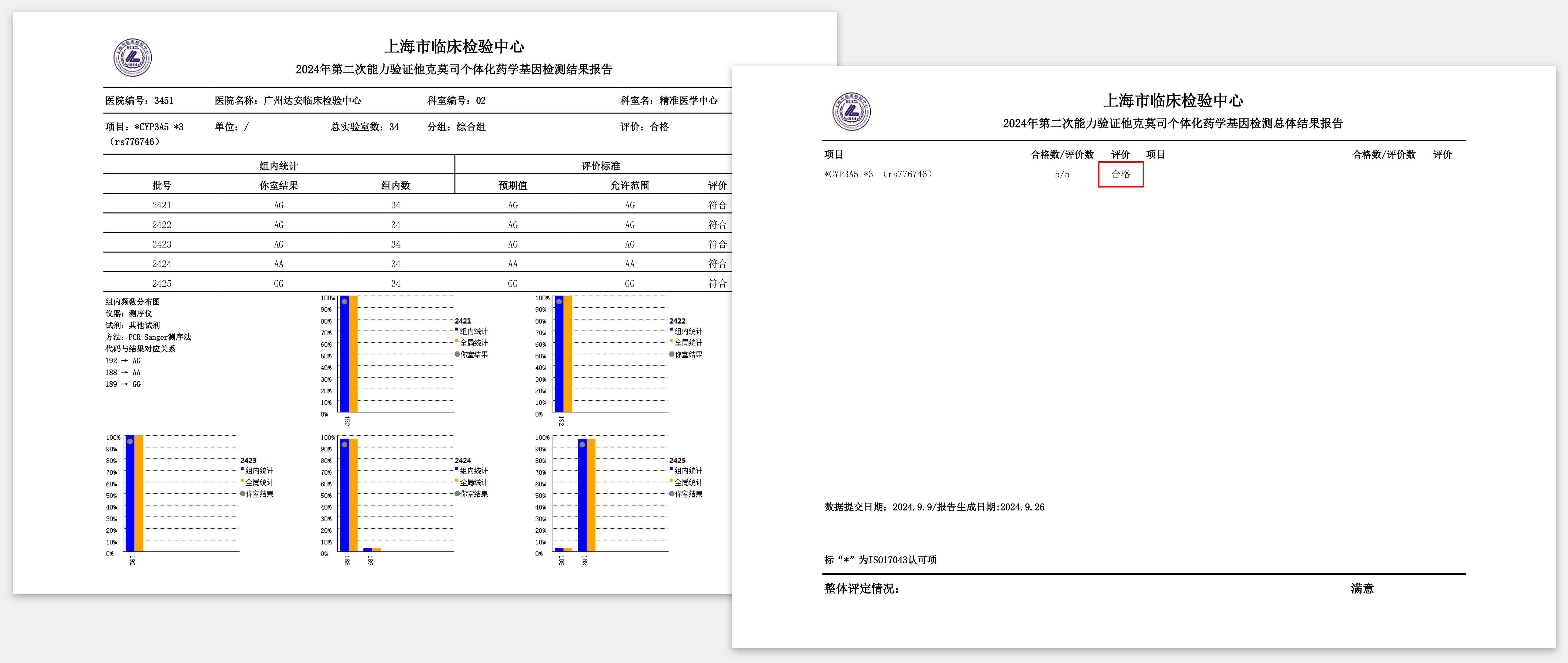Click the 2425 chart legend title
This screenshot has width=1568, height=663.
[x=678, y=460]
